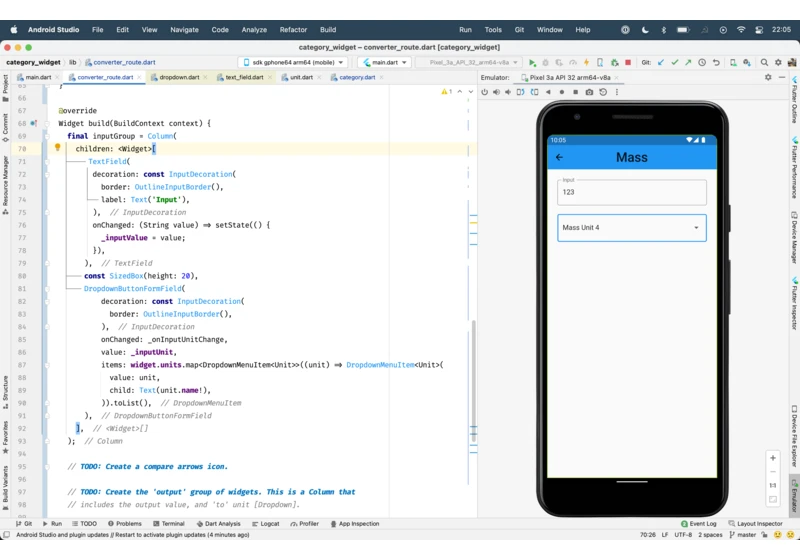Stop the running app with the red square
This screenshot has width=800, height=560.
click(628, 62)
